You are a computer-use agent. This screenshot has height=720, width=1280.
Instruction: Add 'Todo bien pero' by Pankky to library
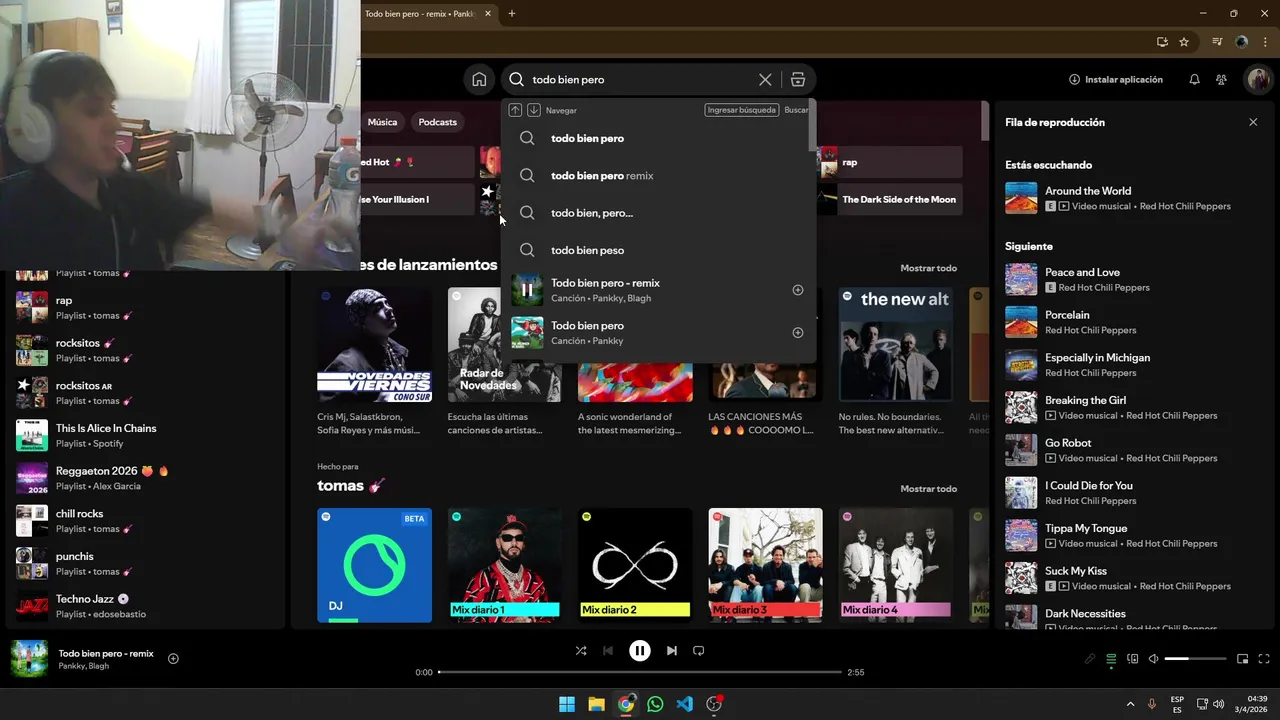[x=798, y=333]
